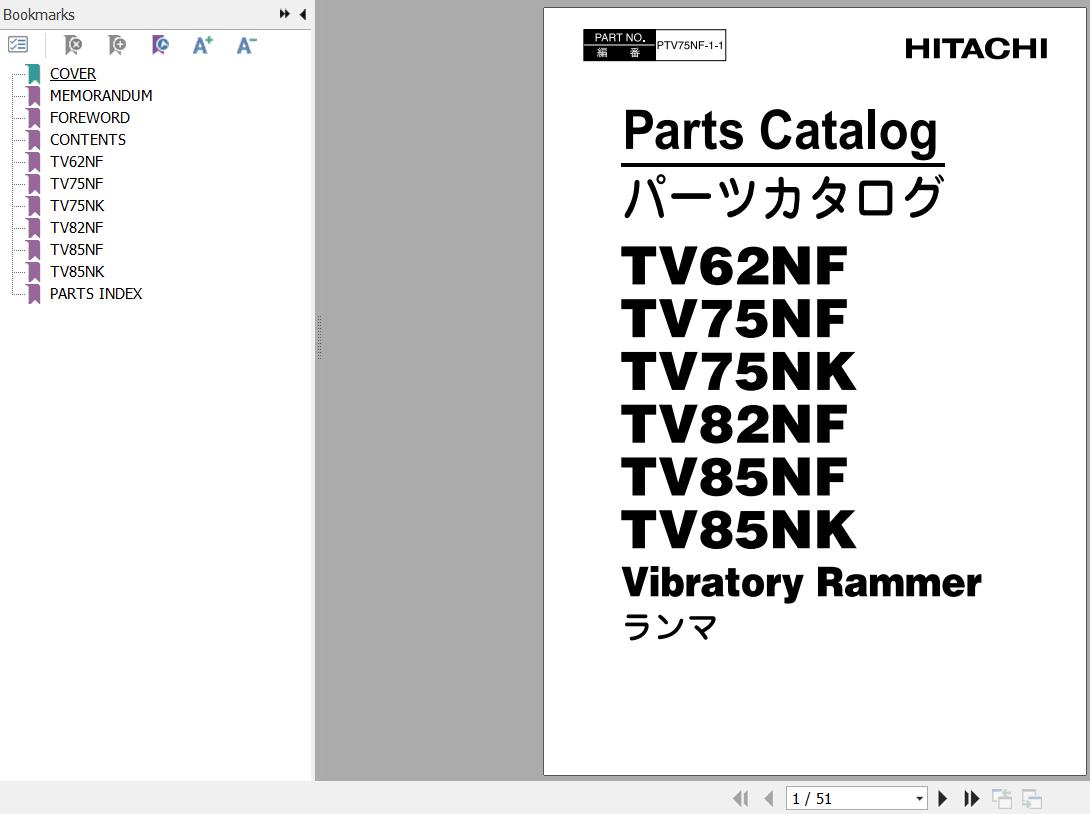Click the 'Parts Catalog' heading on the page
Image resolution: width=1090 pixels, height=814 pixels.
781,131
